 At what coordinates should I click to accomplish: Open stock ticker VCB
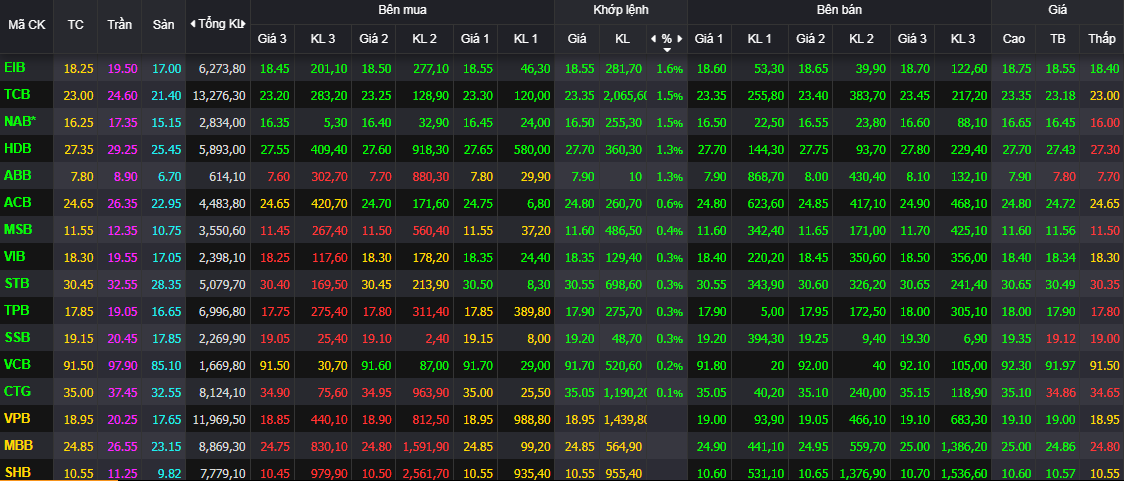click(16, 364)
